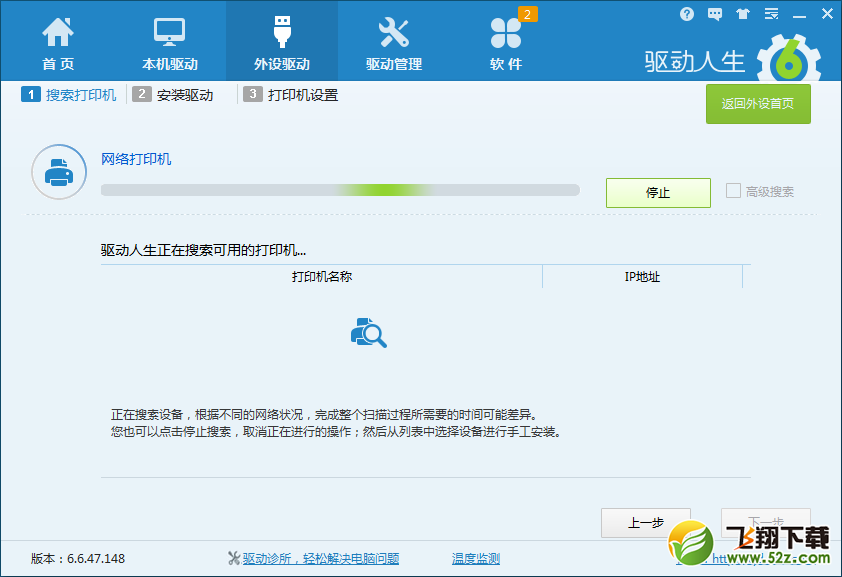This screenshot has width=842, height=577.
Task: Click the IP地址 column header
Action: point(642,276)
